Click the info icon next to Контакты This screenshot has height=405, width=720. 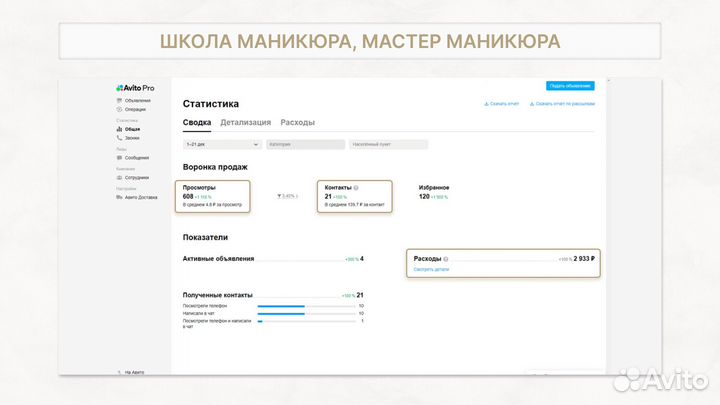click(x=356, y=188)
